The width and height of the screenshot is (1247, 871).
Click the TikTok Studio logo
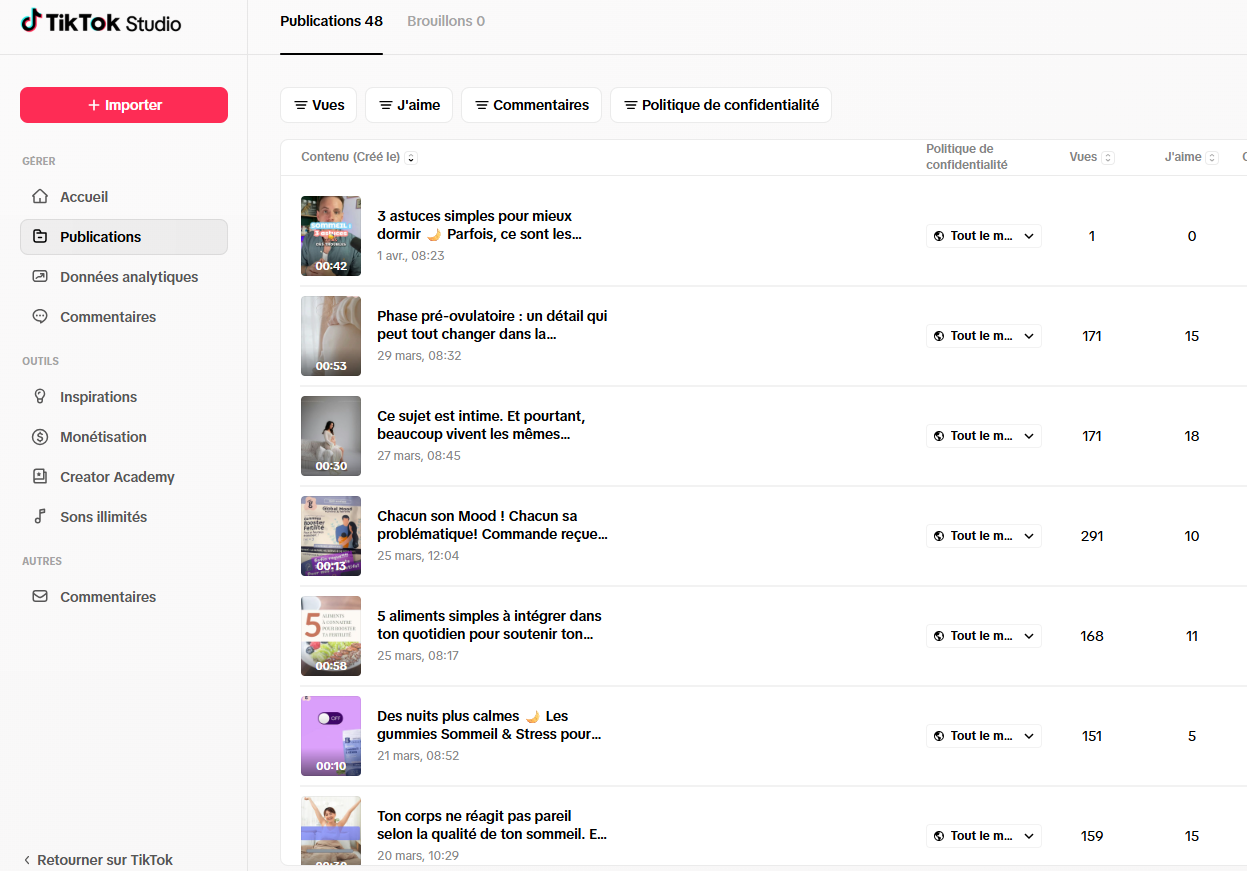point(101,22)
